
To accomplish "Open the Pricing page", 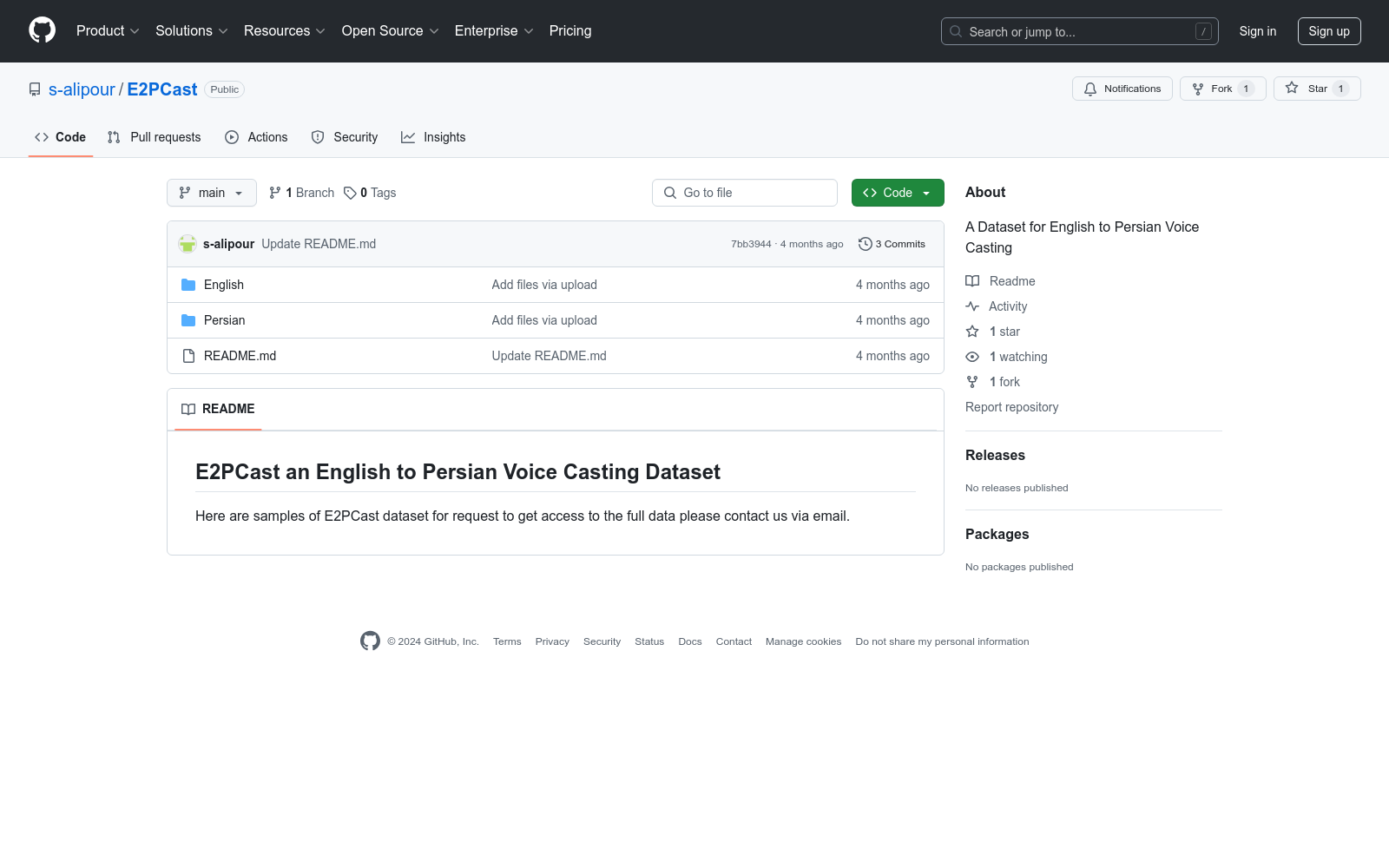I will pos(570,30).
